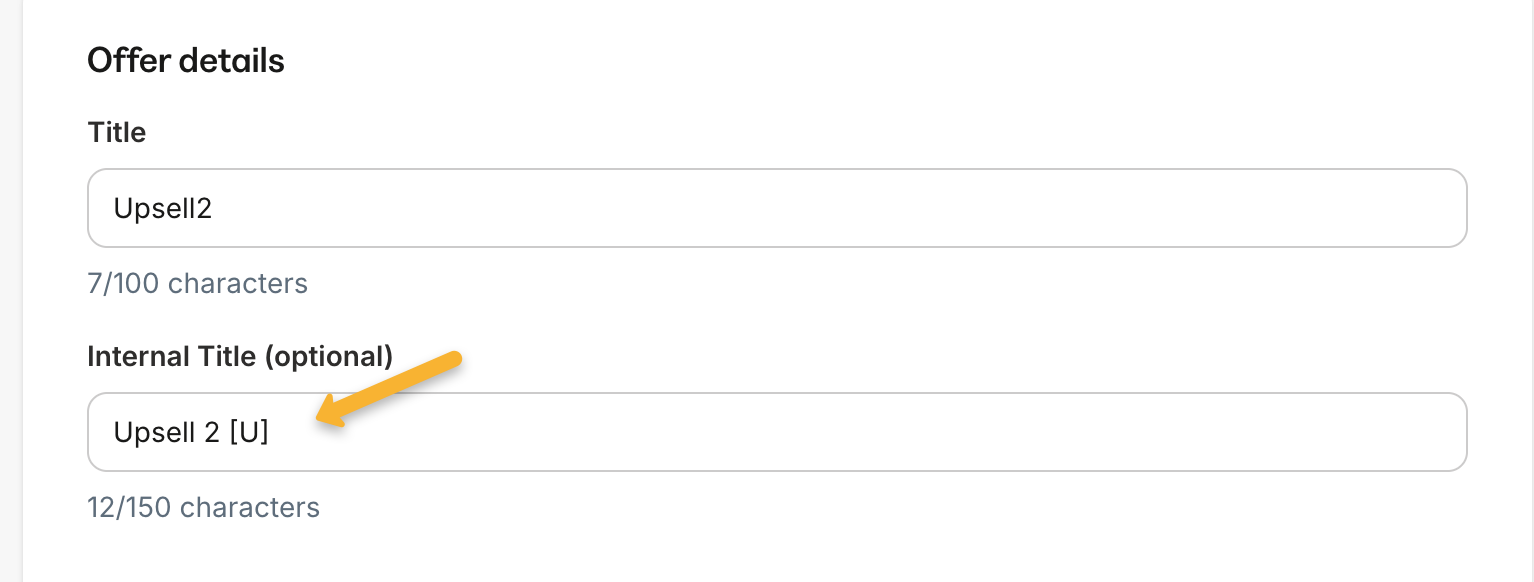1534x582 pixels.
Task: Click empty space inside Internal Title field
Action: point(900,432)
